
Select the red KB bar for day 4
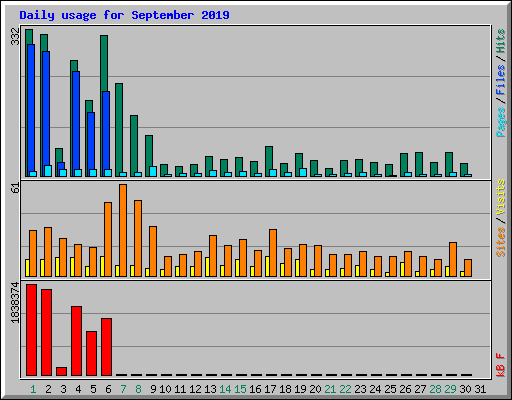click(76, 341)
